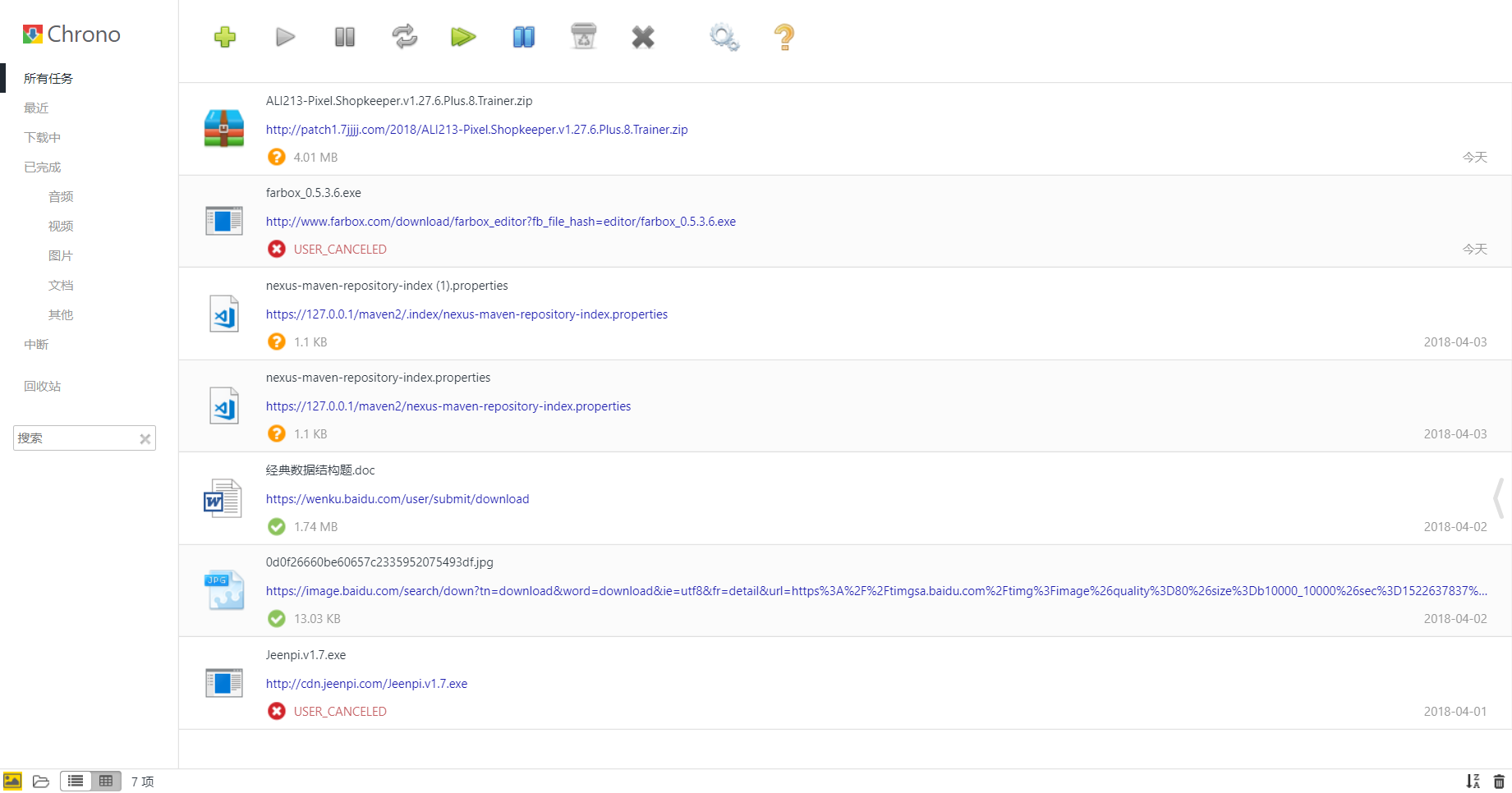Click the recycle bin toolbar icon

pyautogui.click(x=583, y=36)
